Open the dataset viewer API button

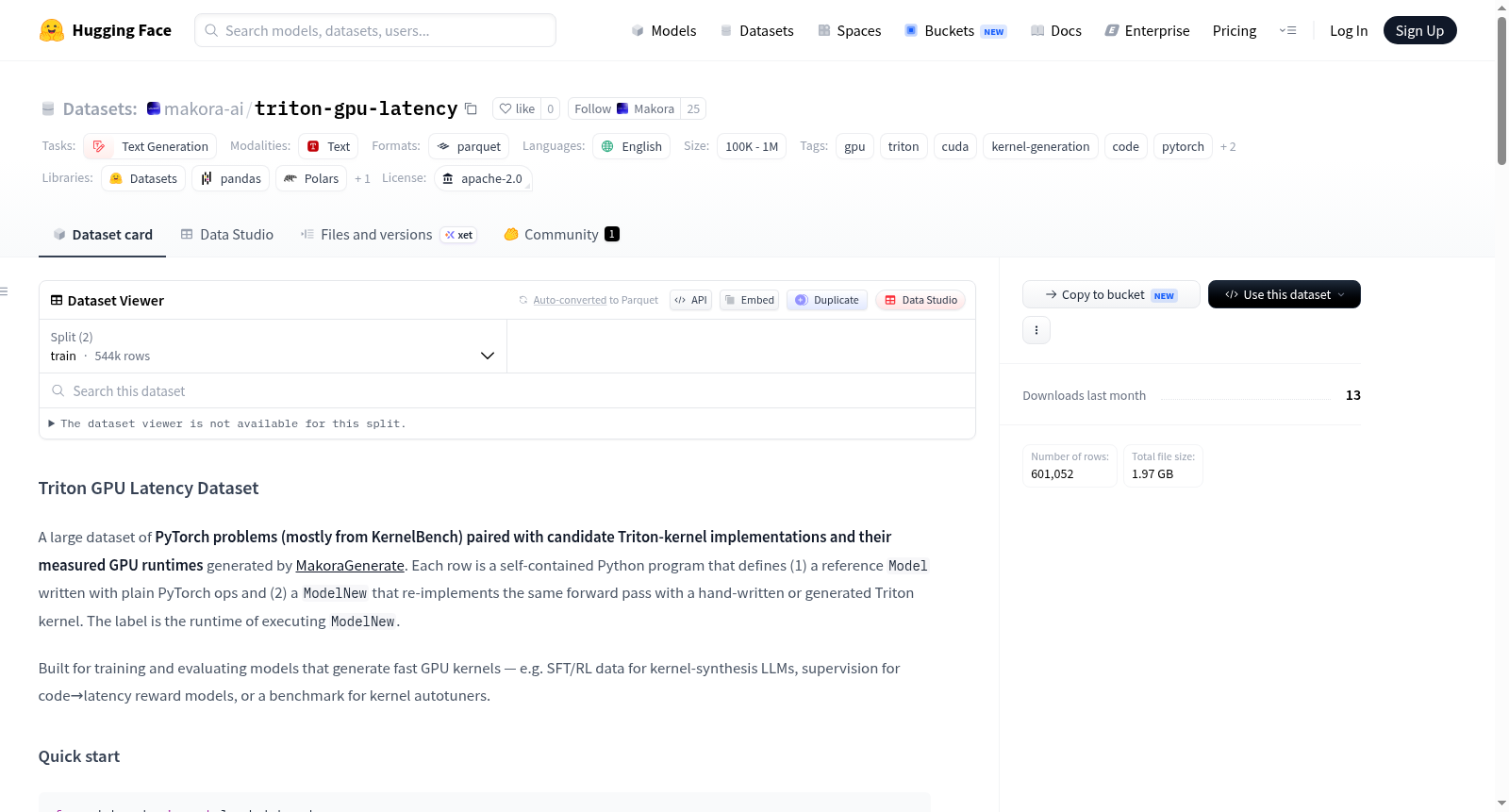click(690, 300)
